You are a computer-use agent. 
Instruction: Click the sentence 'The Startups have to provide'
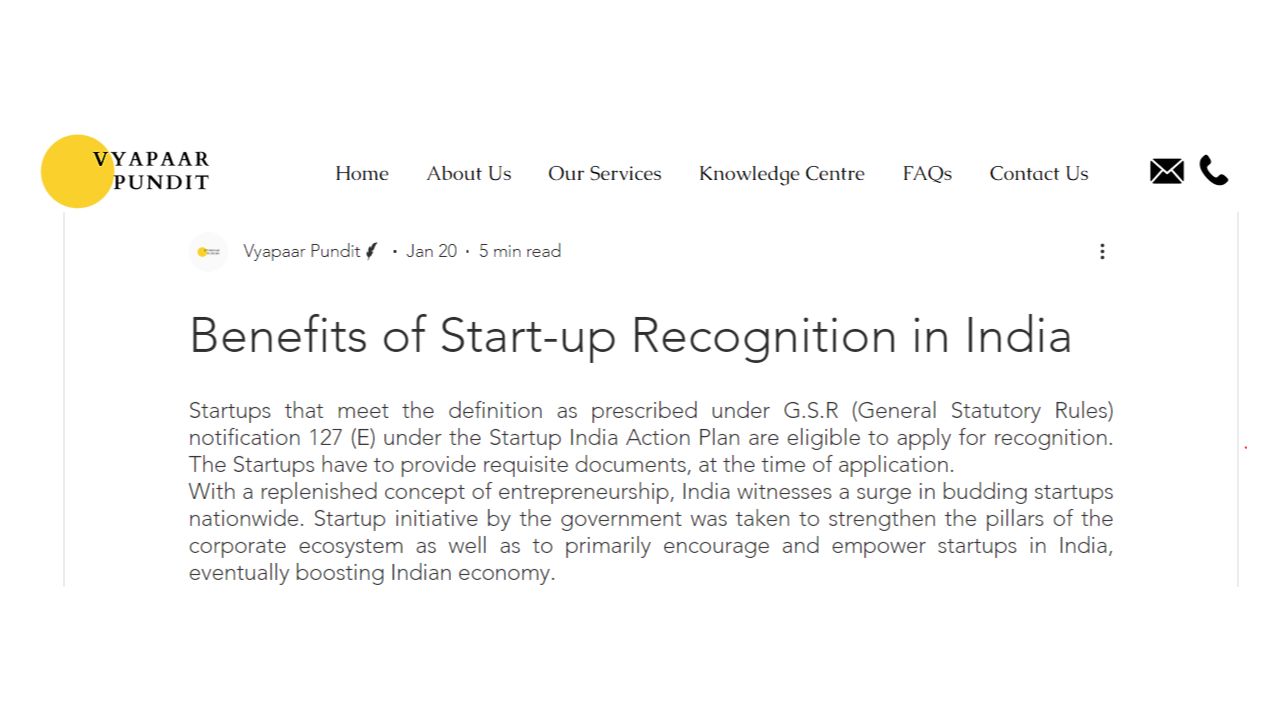pyautogui.click(x=571, y=465)
